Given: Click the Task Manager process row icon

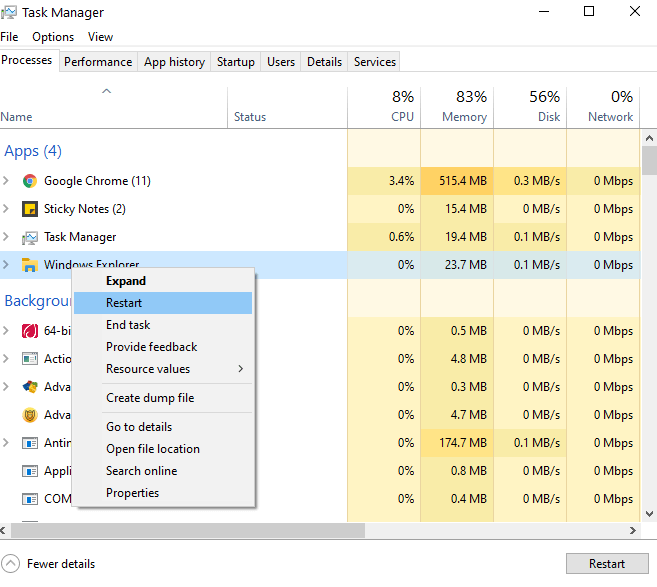Looking at the screenshot, I should tap(30, 237).
